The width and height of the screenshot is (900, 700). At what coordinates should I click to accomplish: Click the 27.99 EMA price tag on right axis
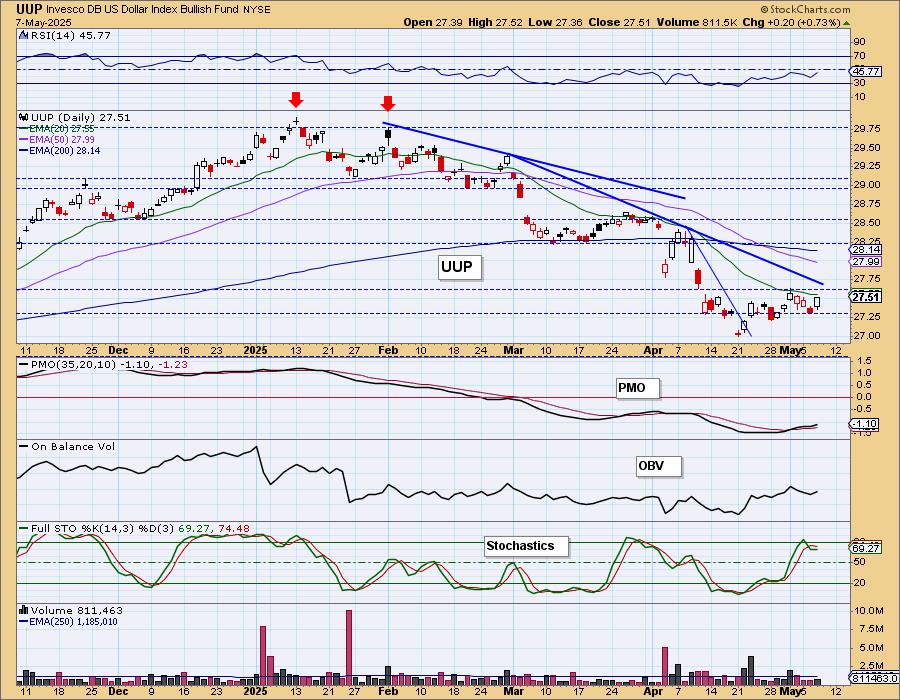point(866,262)
